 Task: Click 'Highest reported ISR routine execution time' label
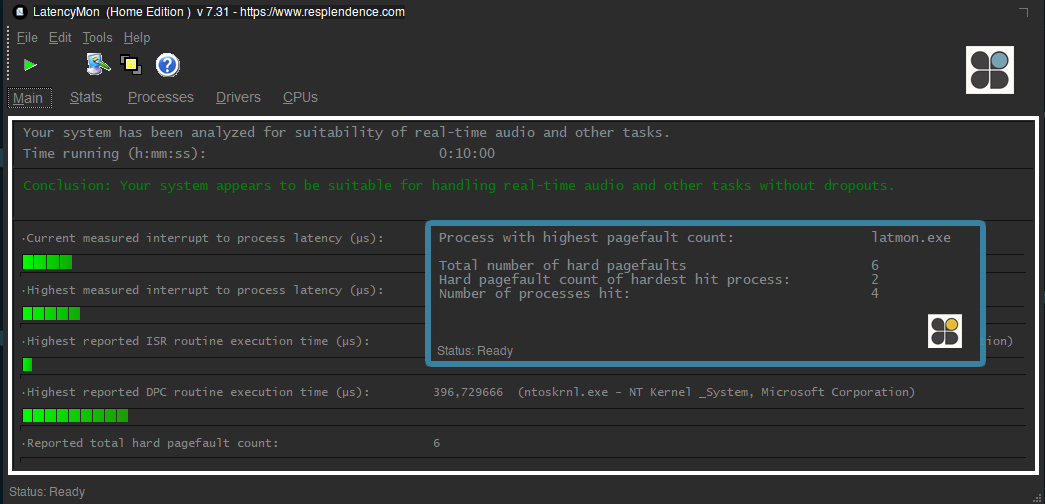[x=196, y=341]
